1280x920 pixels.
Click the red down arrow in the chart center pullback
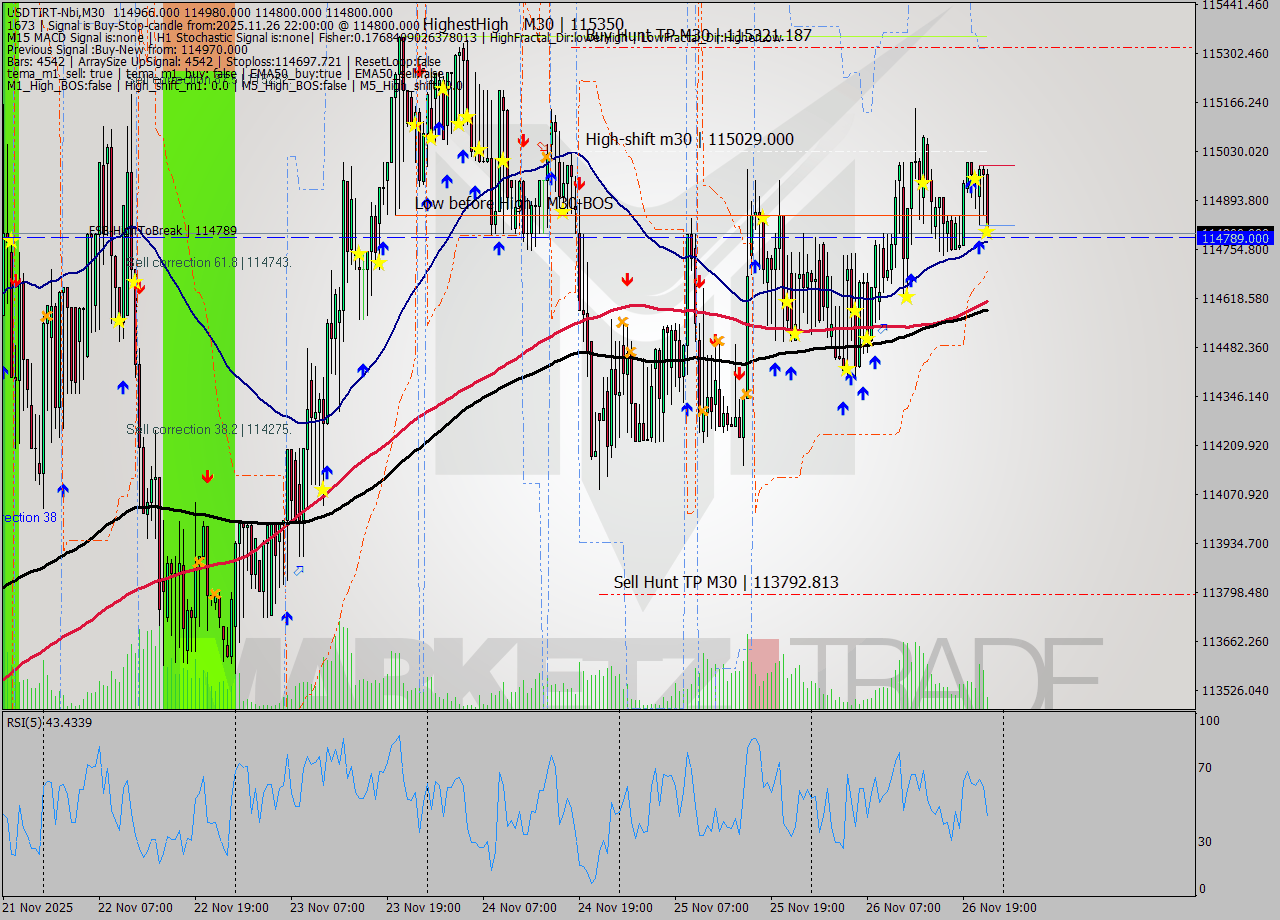(x=627, y=278)
